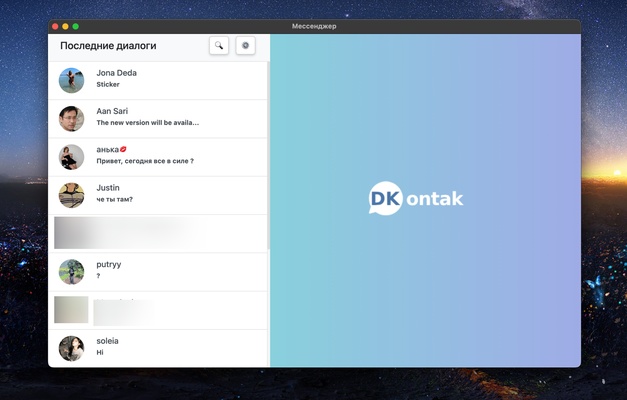Click 'The new version will be availa...' preview

click(x=148, y=123)
